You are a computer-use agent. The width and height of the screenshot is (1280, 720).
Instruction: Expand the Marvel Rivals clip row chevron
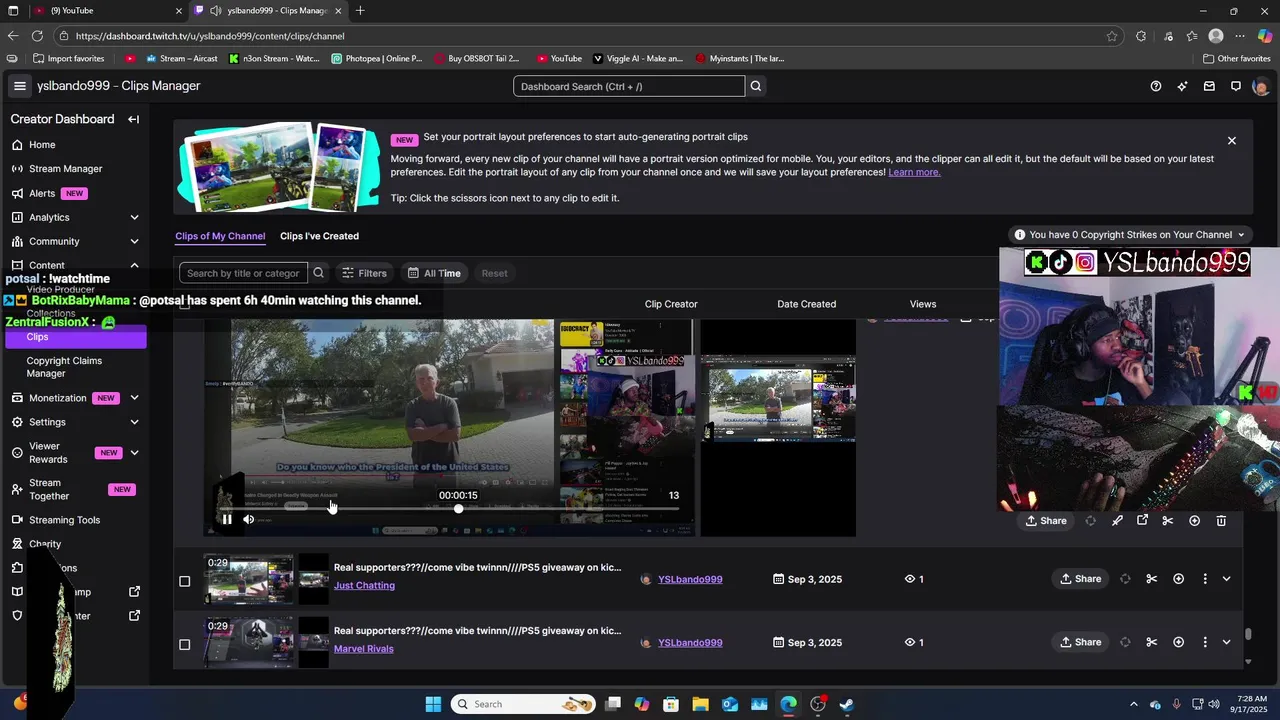point(1226,642)
